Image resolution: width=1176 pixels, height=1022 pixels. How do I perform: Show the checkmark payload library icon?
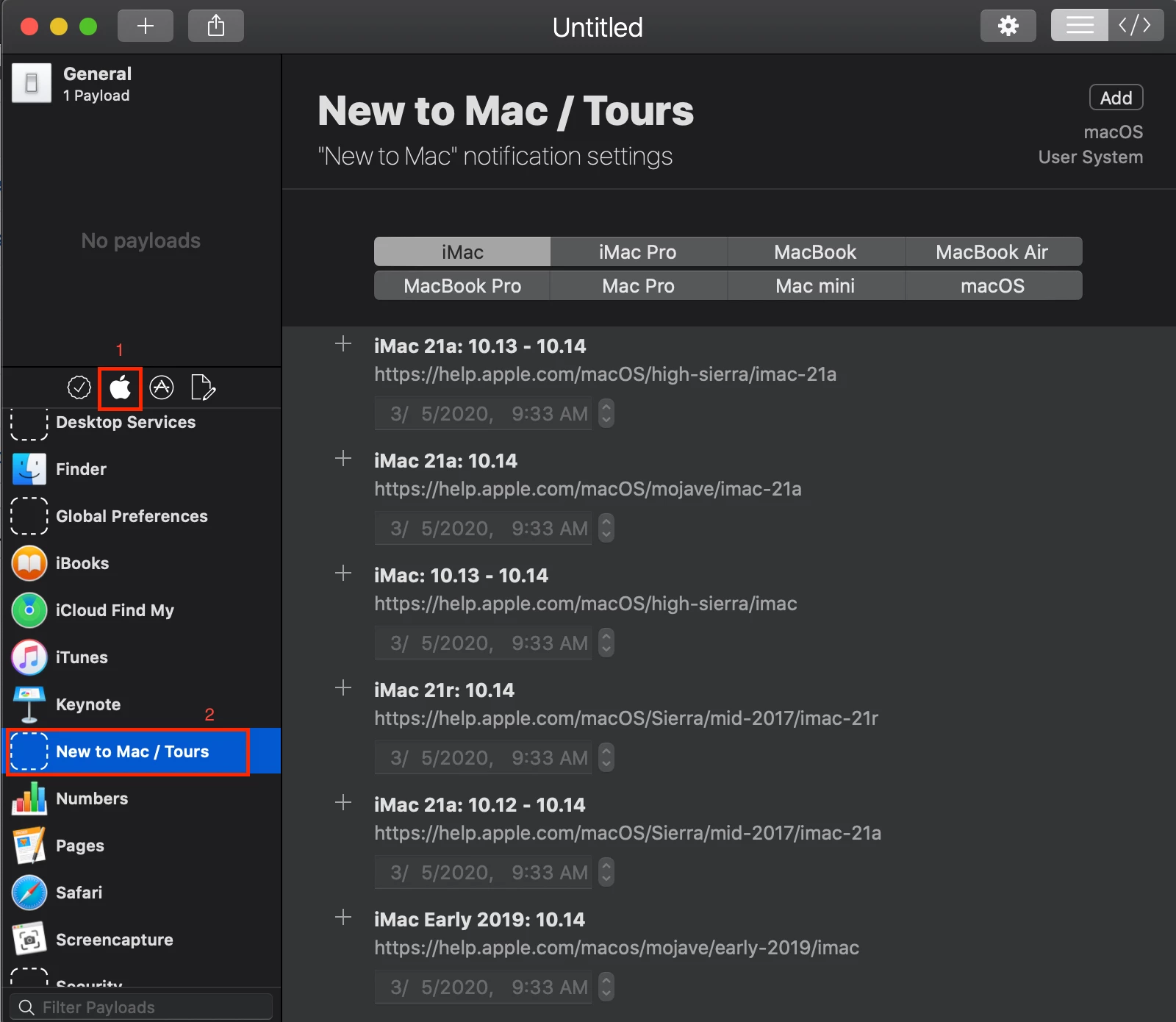point(79,387)
